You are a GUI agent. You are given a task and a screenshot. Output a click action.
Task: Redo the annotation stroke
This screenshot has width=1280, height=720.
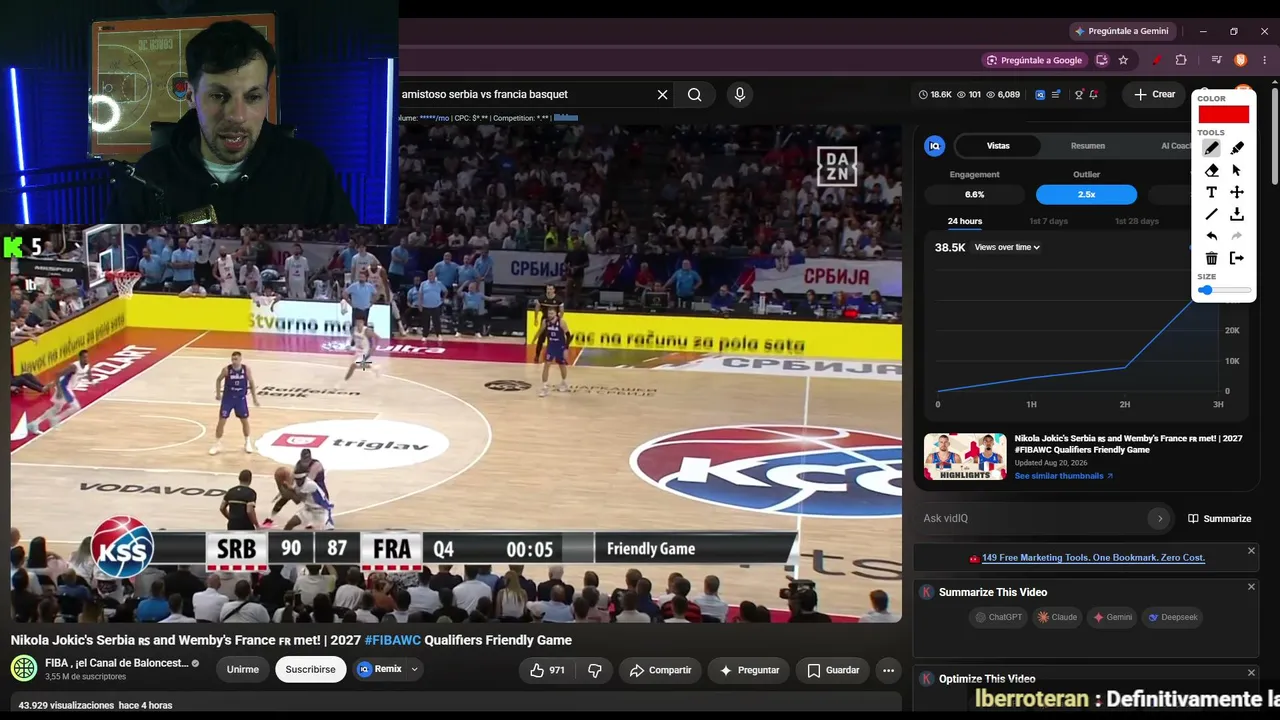tap(1237, 236)
